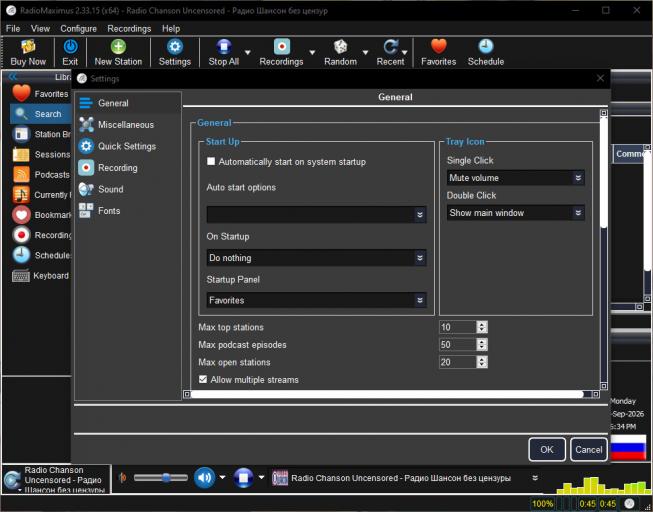Viewport: 653px width, 512px height.
Task: Click Cancel in Settings dialog
Action: pos(588,449)
